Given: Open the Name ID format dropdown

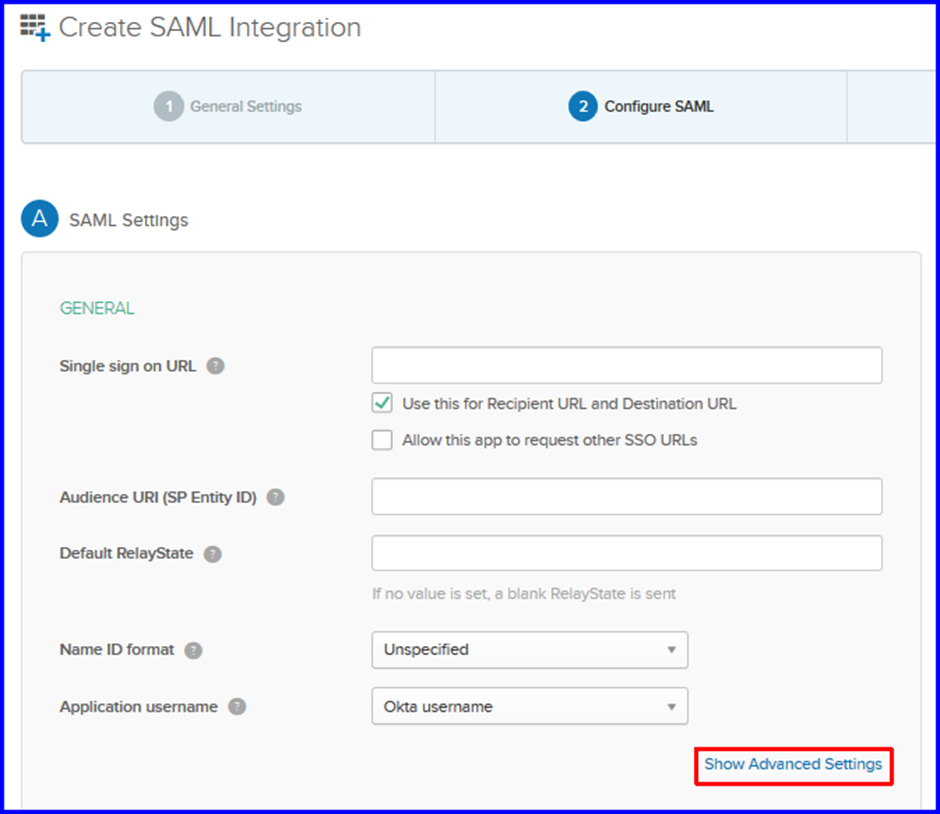Looking at the screenshot, I should (x=530, y=650).
